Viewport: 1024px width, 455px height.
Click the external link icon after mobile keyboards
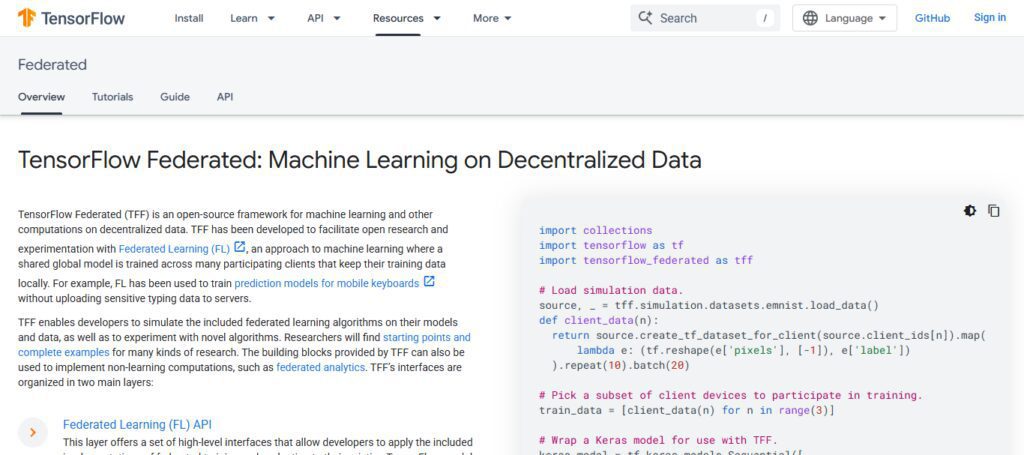[x=429, y=282]
